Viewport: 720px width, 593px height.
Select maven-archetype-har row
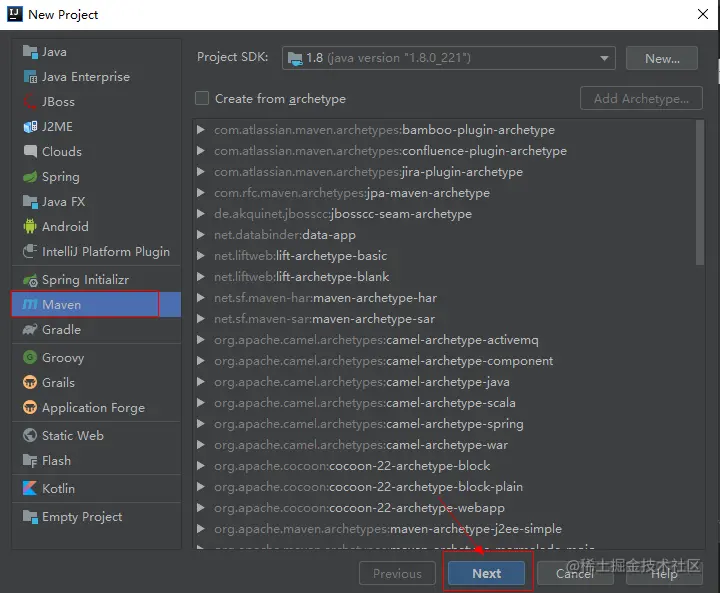tap(444, 298)
